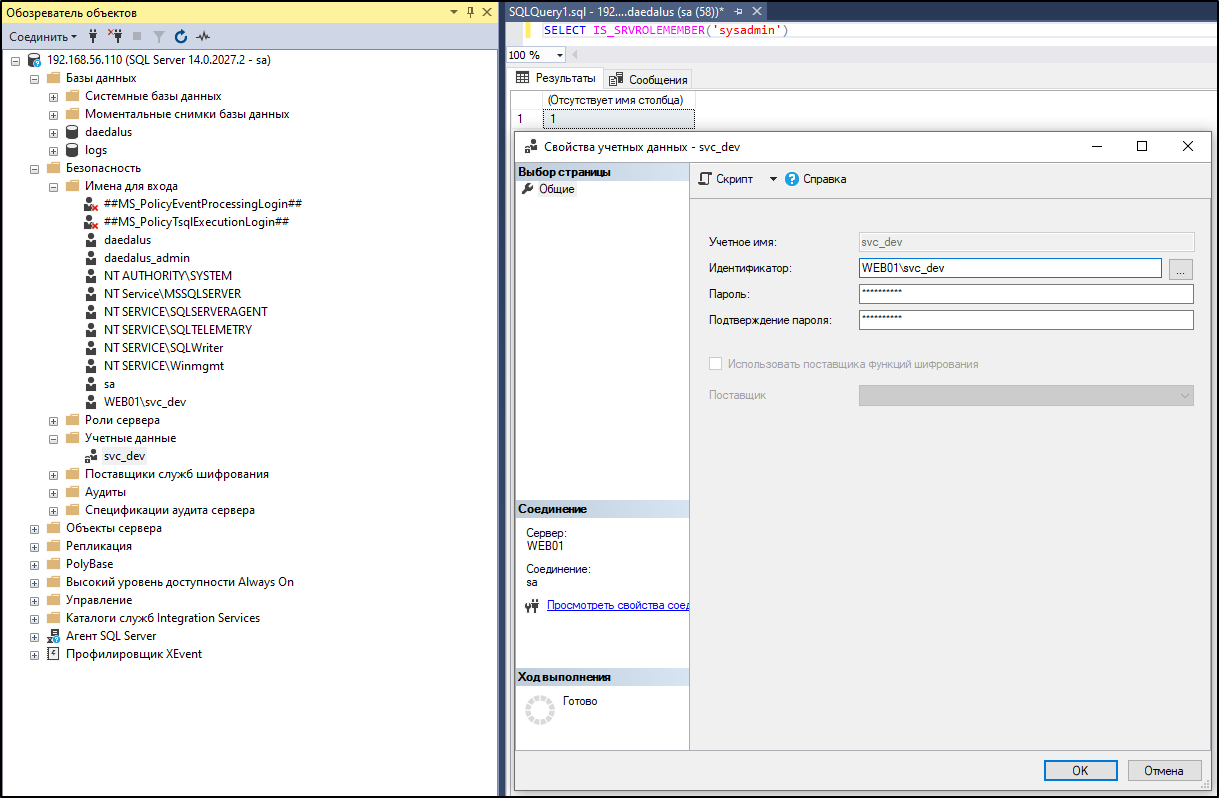The width and height of the screenshot is (1219, 798).
Task: Click the Disconnect icon in Object Explorer toolbar
Action: click(x=116, y=36)
